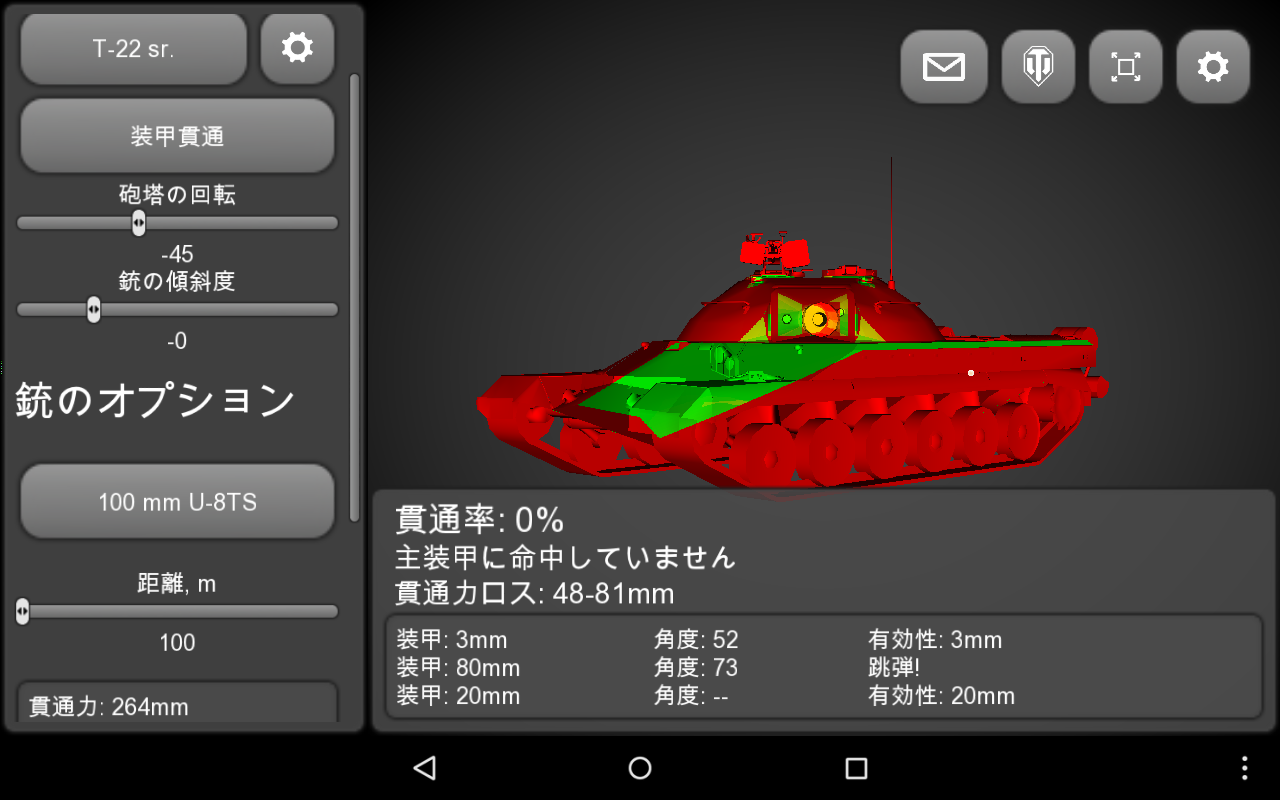Viewport: 1280px width, 800px height.
Task: Open the three-dot overflow menu
Action: 1244,767
